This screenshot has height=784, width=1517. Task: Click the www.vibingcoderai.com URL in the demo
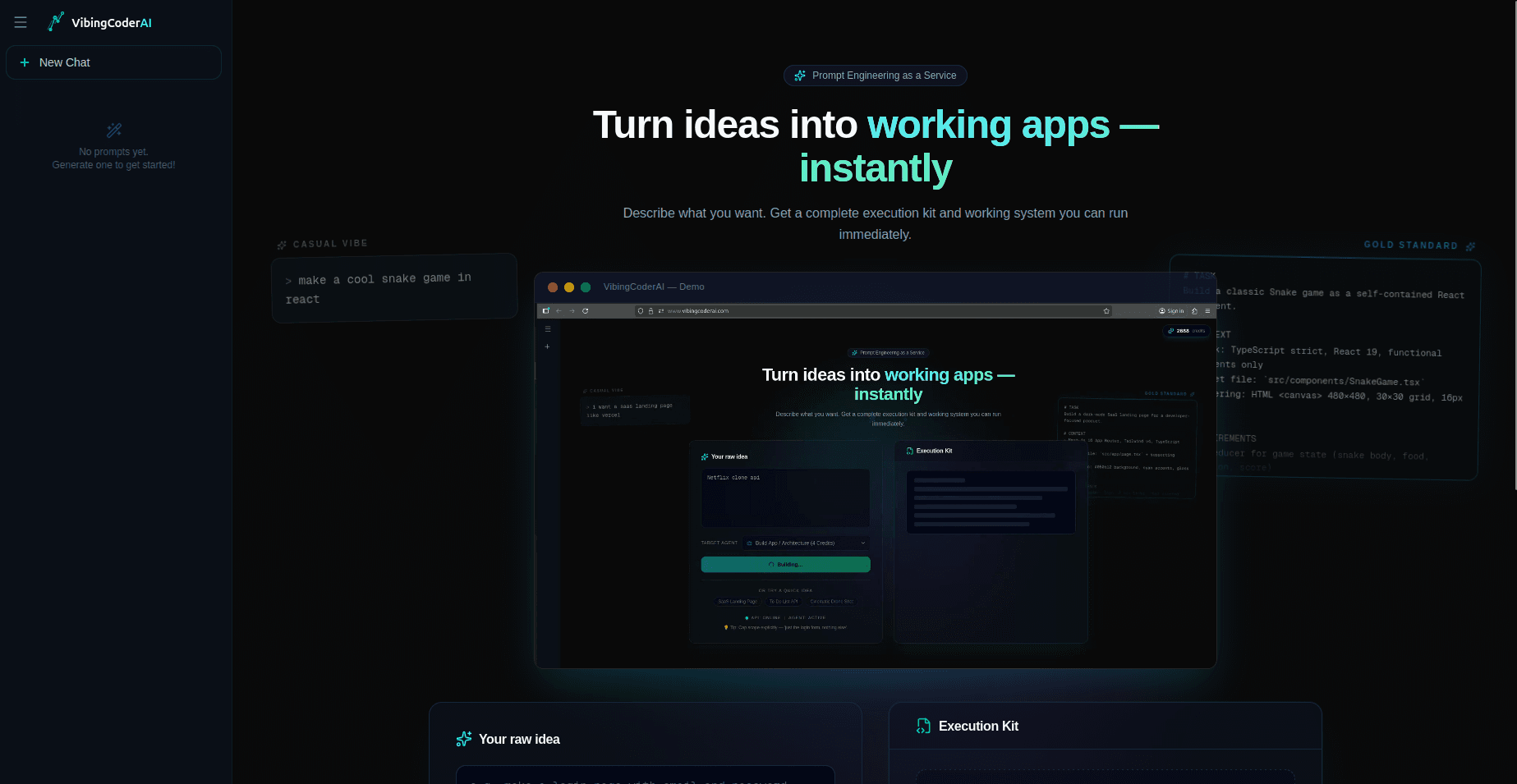point(697,311)
